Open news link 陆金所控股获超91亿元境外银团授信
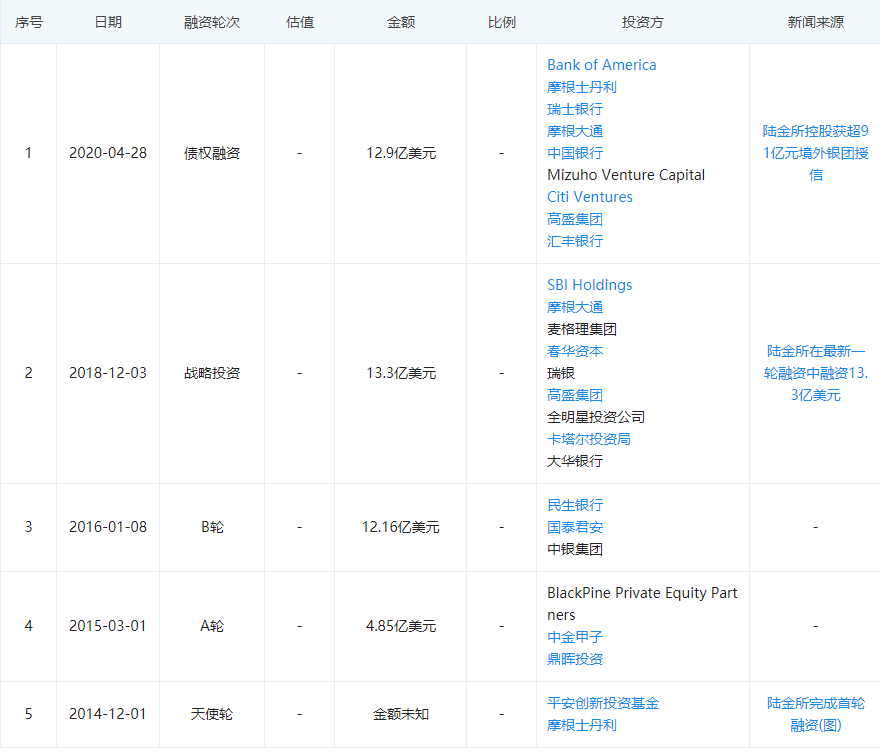The image size is (880, 751). pos(815,153)
